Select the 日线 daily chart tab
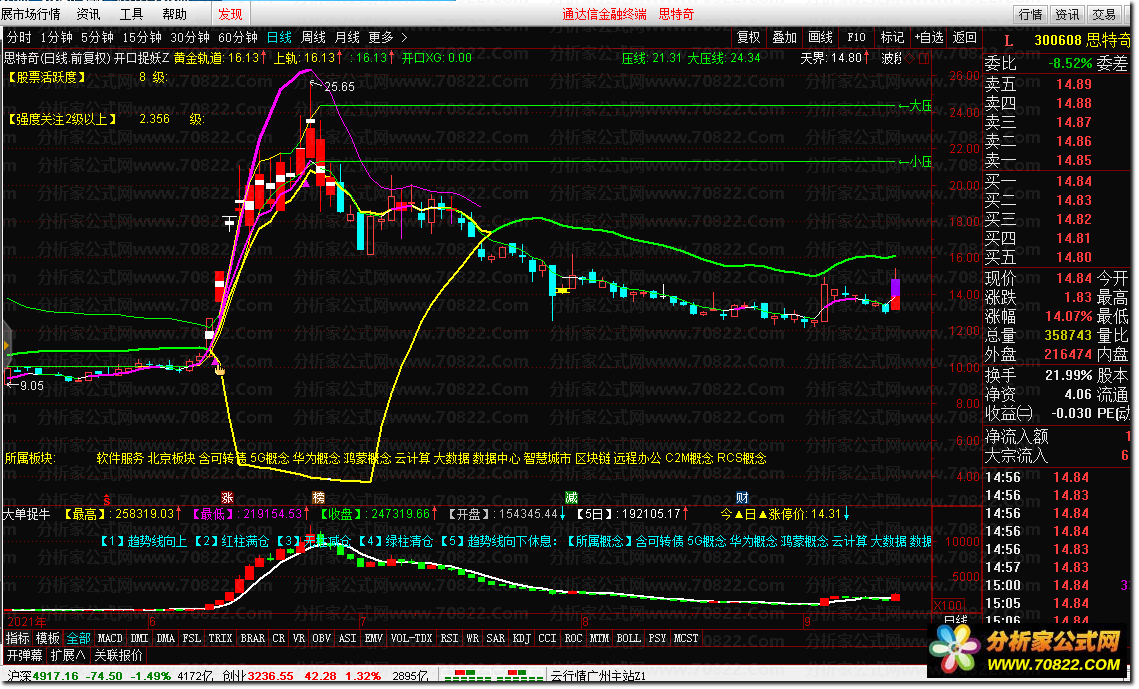This screenshot has width=1139, height=689. pos(279,37)
